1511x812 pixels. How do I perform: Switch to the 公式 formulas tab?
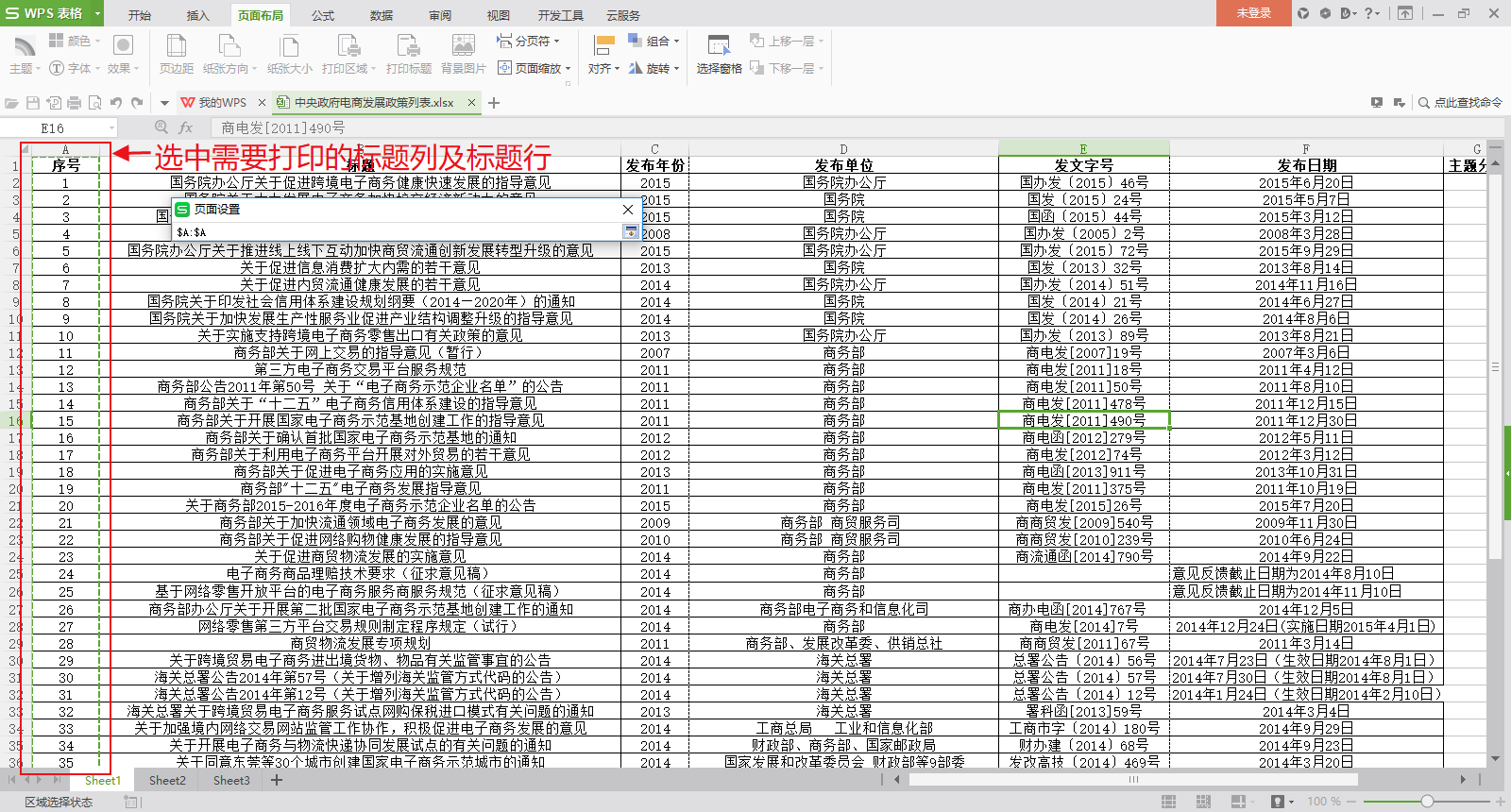pos(323,15)
